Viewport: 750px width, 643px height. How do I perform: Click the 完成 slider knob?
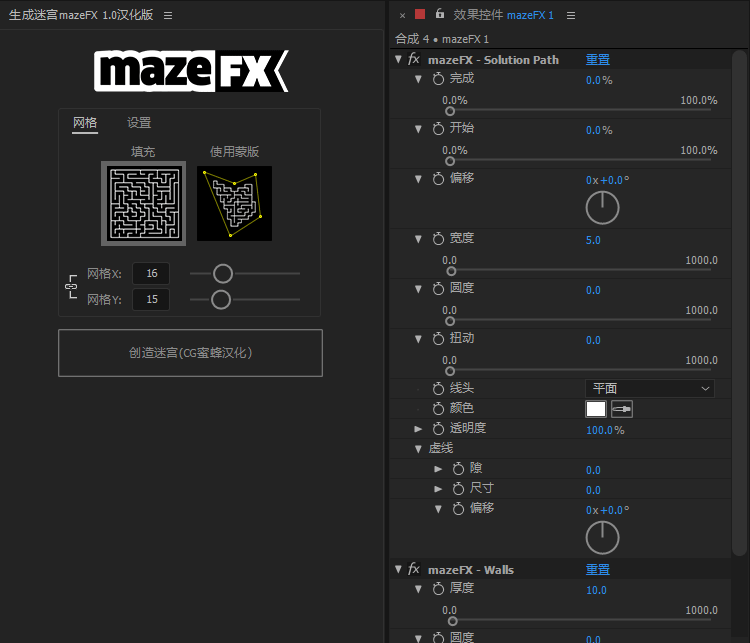point(450,111)
